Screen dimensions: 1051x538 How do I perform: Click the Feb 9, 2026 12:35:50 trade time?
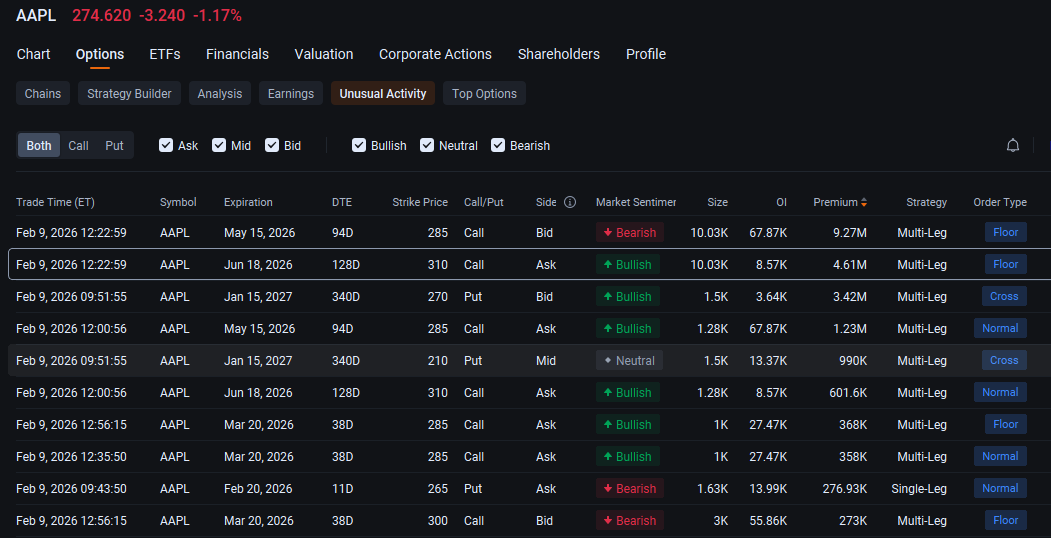tap(71, 456)
